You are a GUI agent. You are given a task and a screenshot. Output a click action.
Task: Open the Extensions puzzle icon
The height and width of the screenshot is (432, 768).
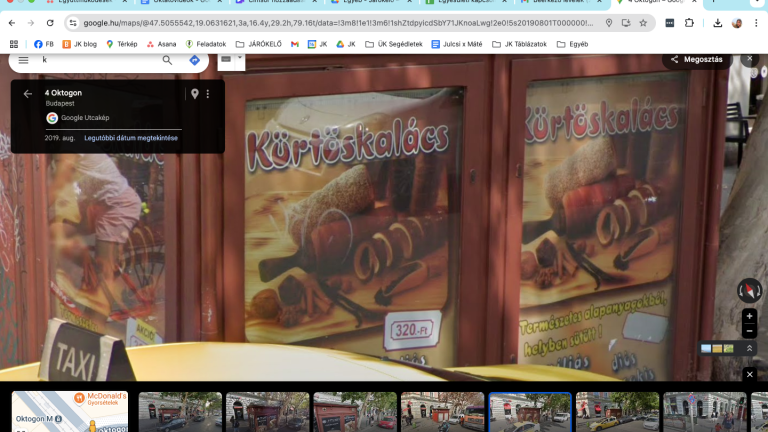689,23
